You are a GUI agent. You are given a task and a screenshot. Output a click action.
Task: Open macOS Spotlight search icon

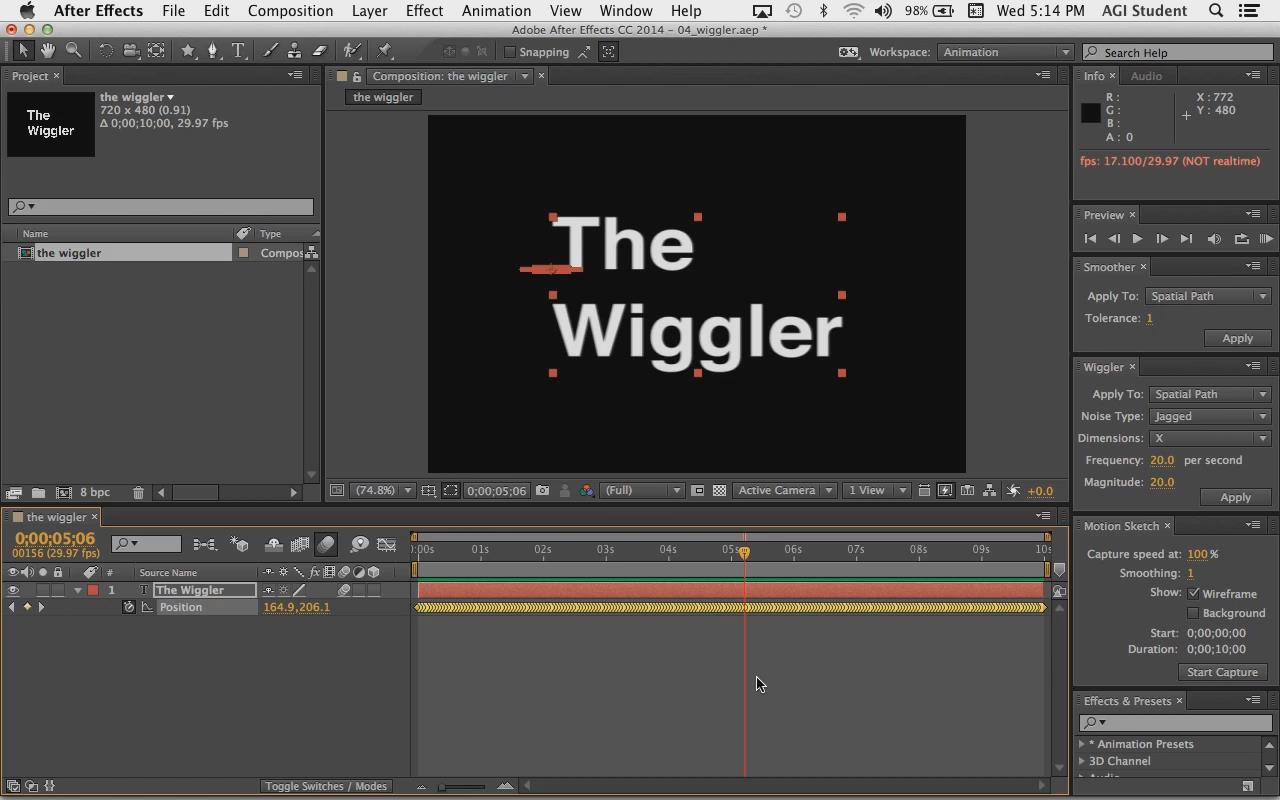coord(1216,11)
